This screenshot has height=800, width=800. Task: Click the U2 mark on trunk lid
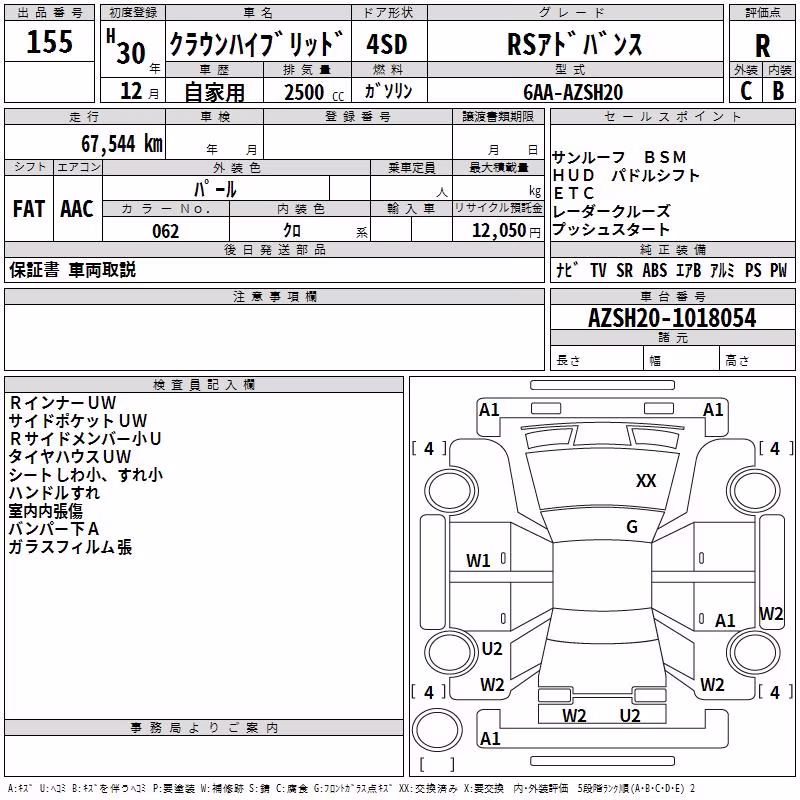[630, 716]
